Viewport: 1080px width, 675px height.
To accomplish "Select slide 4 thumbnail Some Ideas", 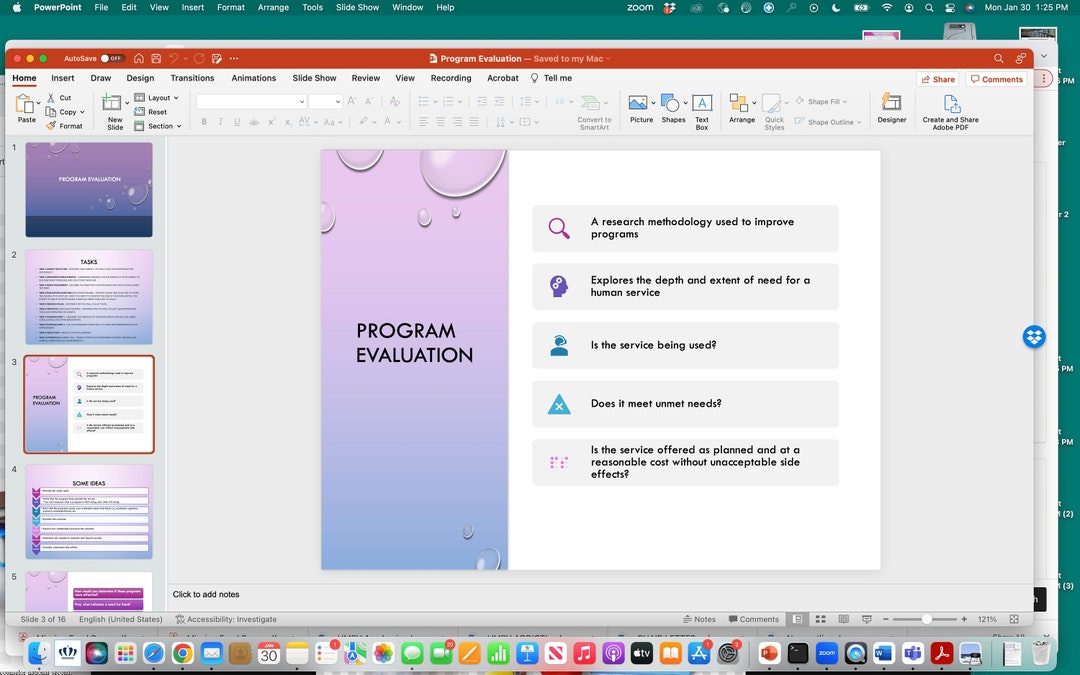I will point(88,510).
